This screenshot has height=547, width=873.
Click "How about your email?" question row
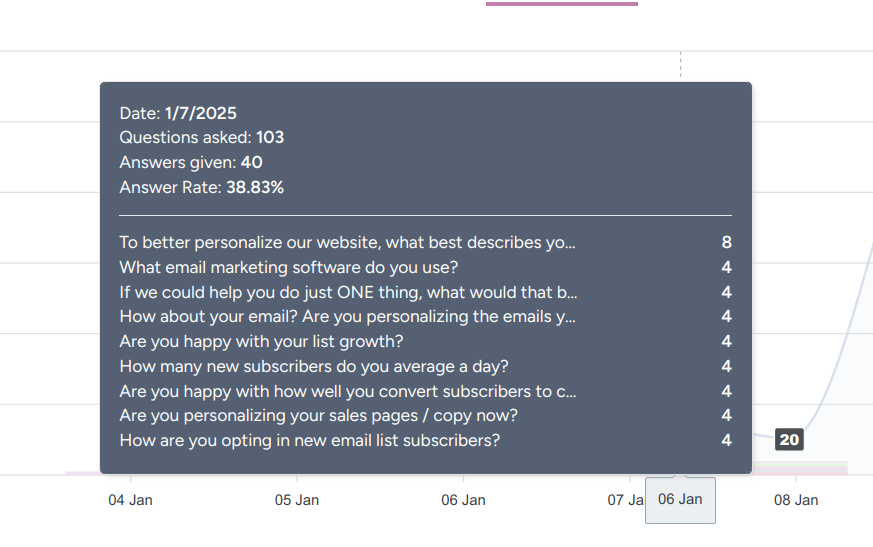coord(347,317)
